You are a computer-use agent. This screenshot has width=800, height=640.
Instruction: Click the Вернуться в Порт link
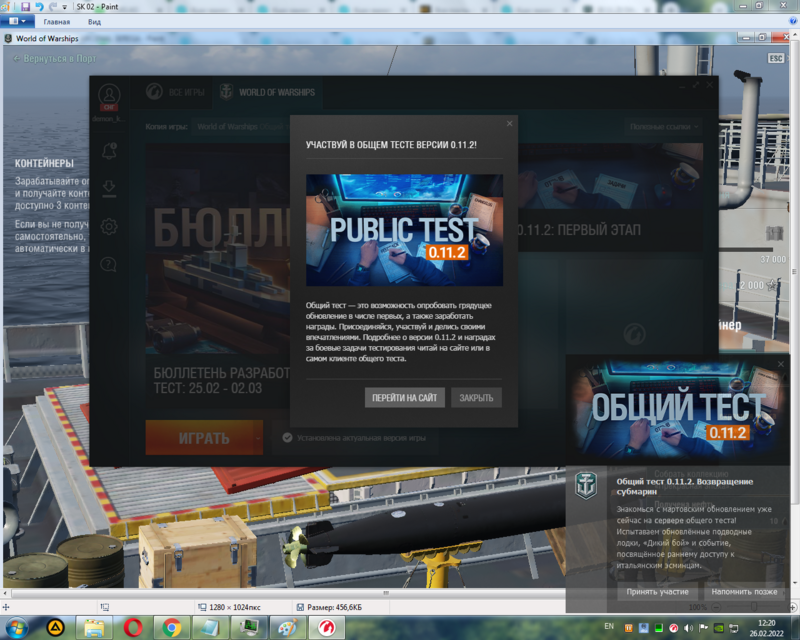(55, 59)
